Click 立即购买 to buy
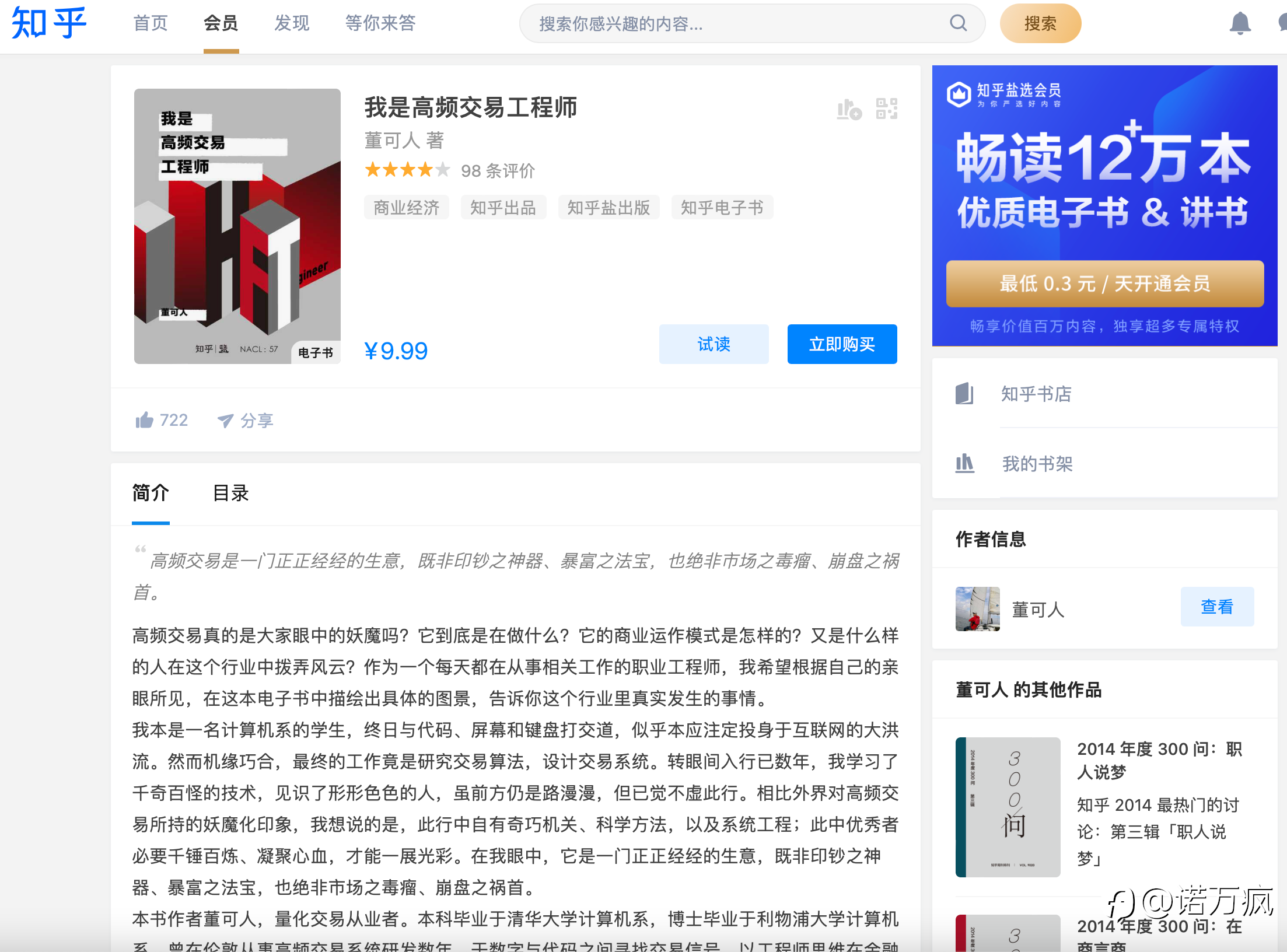The image size is (1287, 952). coord(842,344)
